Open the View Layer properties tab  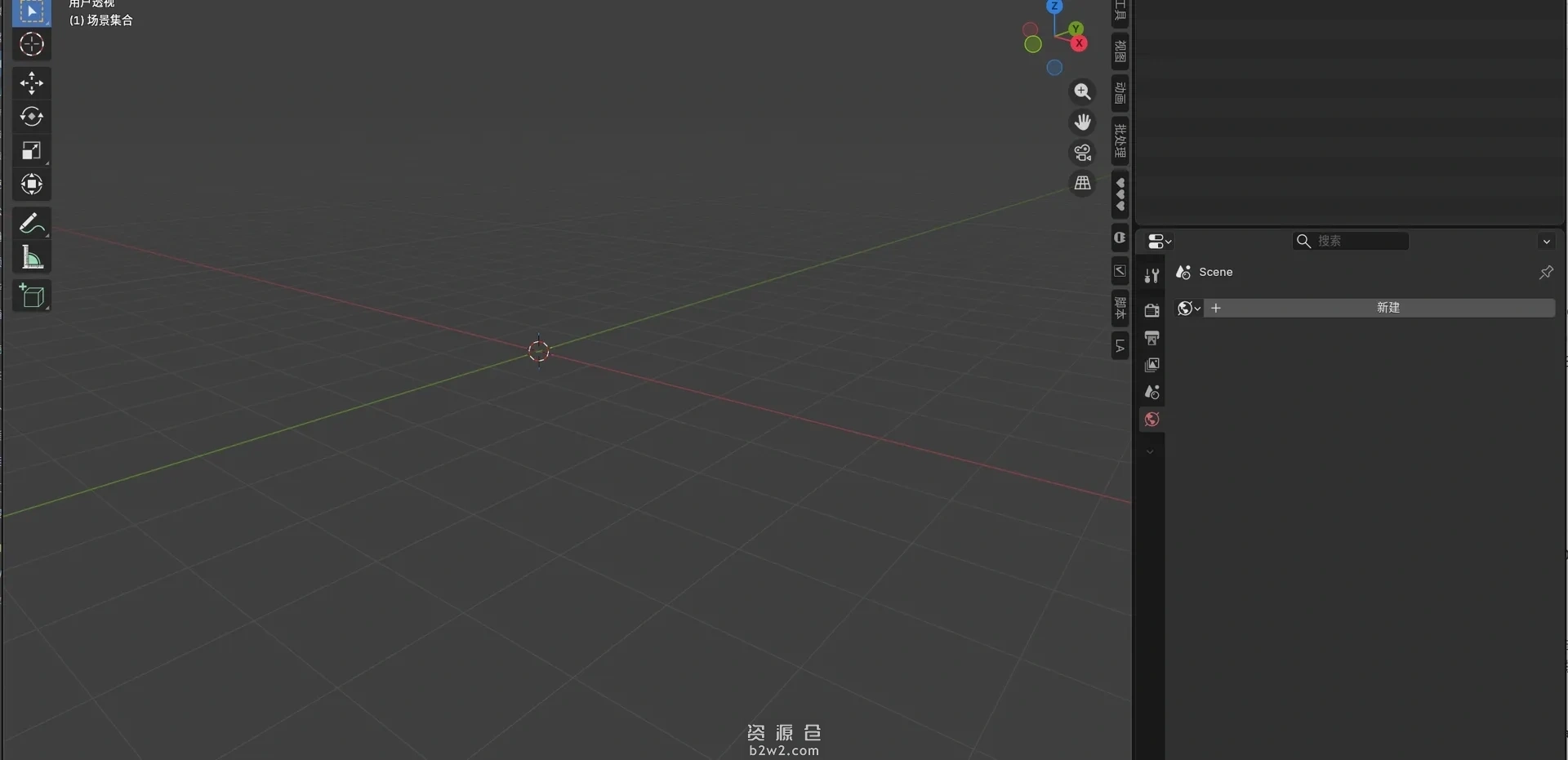[1151, 365]
